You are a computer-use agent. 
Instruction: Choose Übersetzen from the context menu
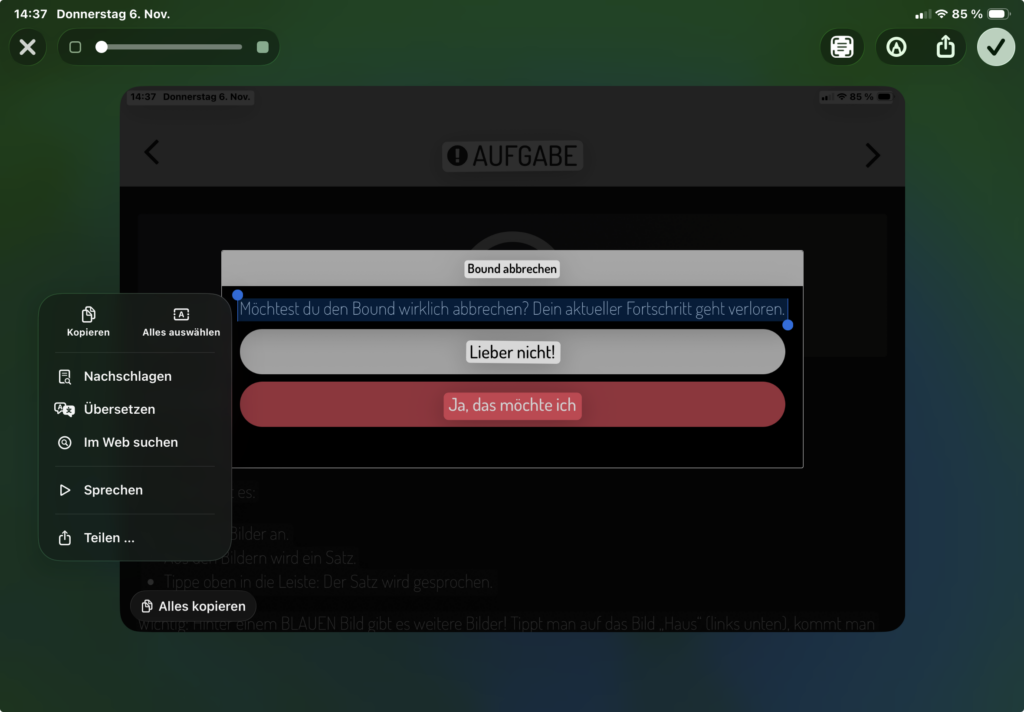point(119,409)
